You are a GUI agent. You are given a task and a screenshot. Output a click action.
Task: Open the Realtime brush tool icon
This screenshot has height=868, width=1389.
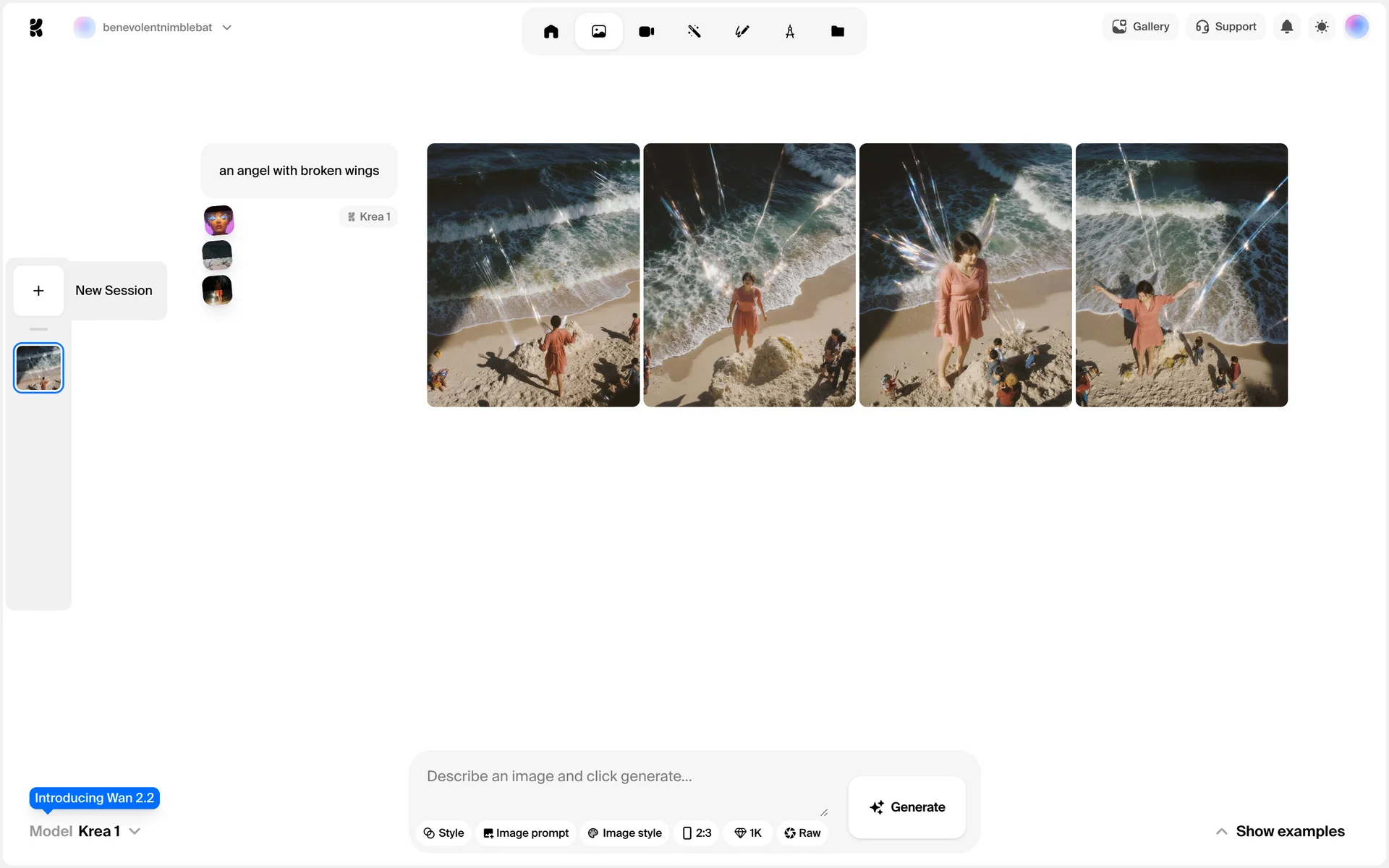pos(742,31)
